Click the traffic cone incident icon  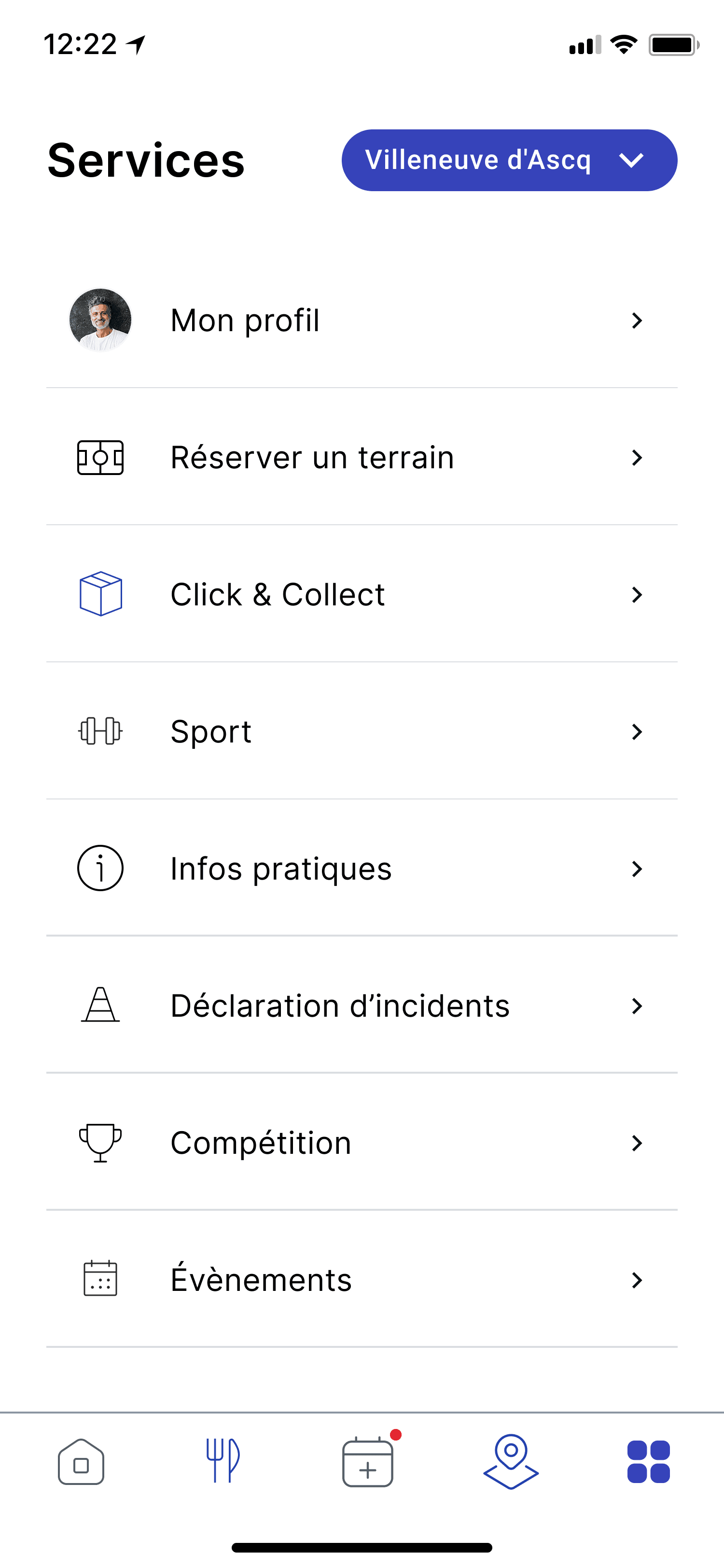coord(100,1005)
